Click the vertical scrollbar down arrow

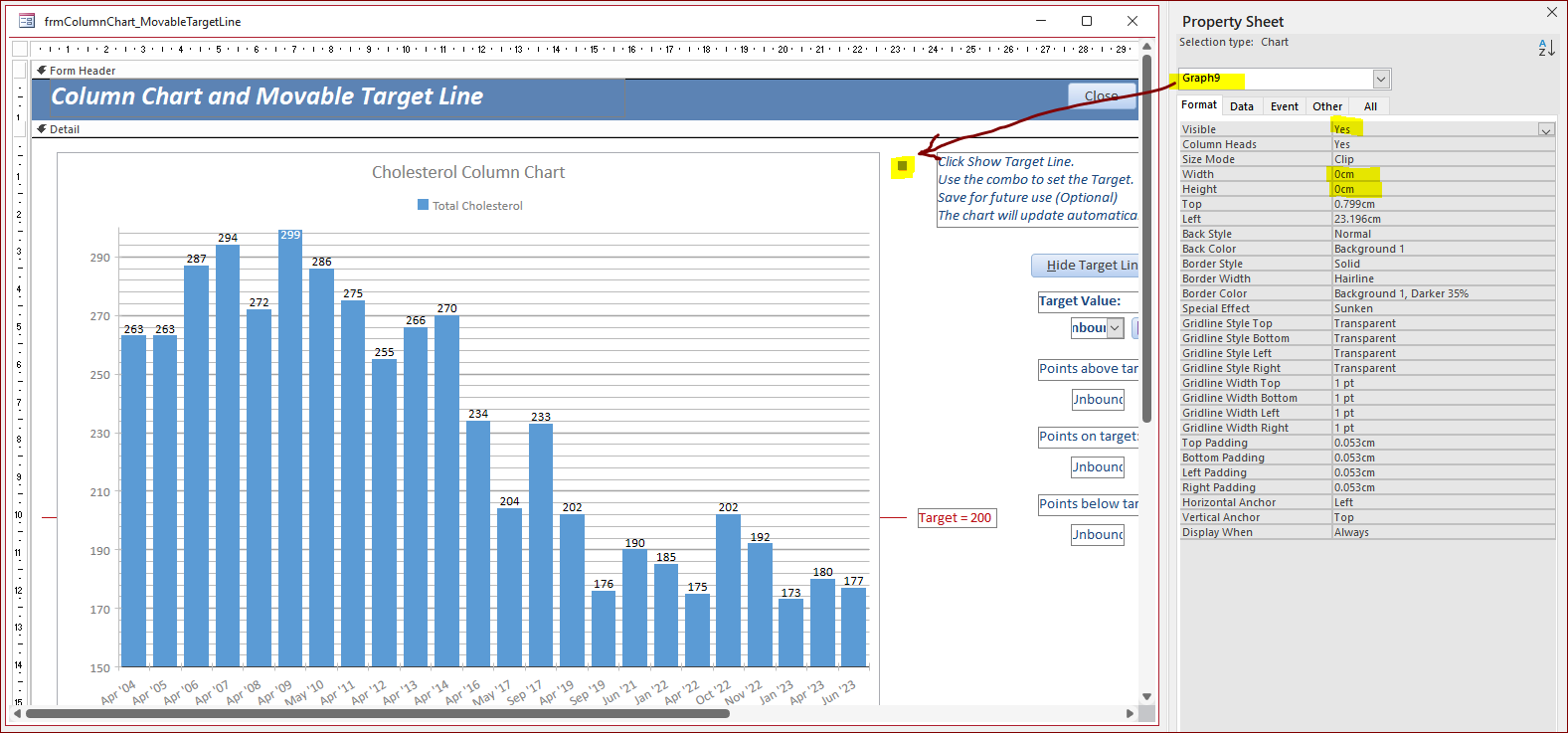1146,696
